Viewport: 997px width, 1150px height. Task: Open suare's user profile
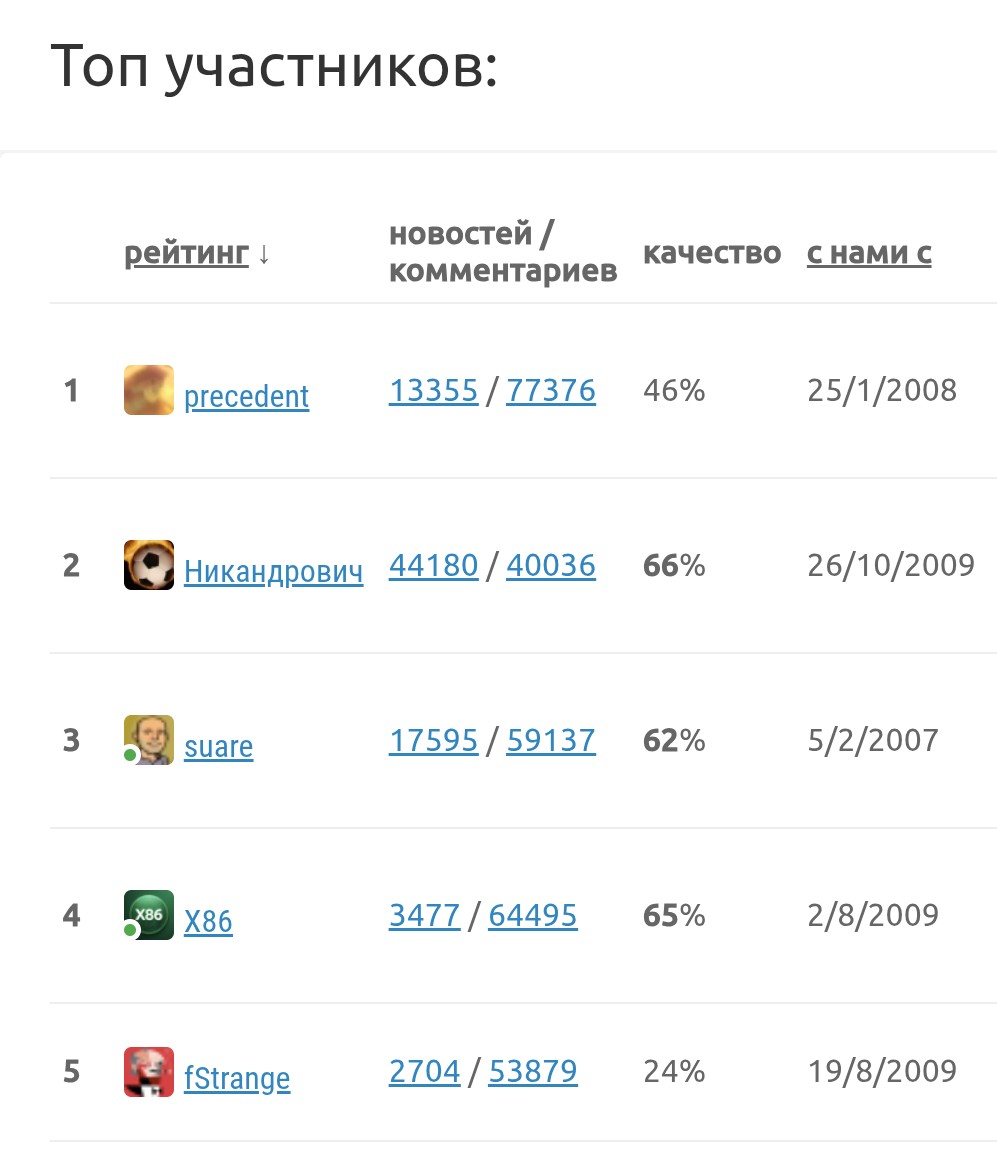(218, 747)
